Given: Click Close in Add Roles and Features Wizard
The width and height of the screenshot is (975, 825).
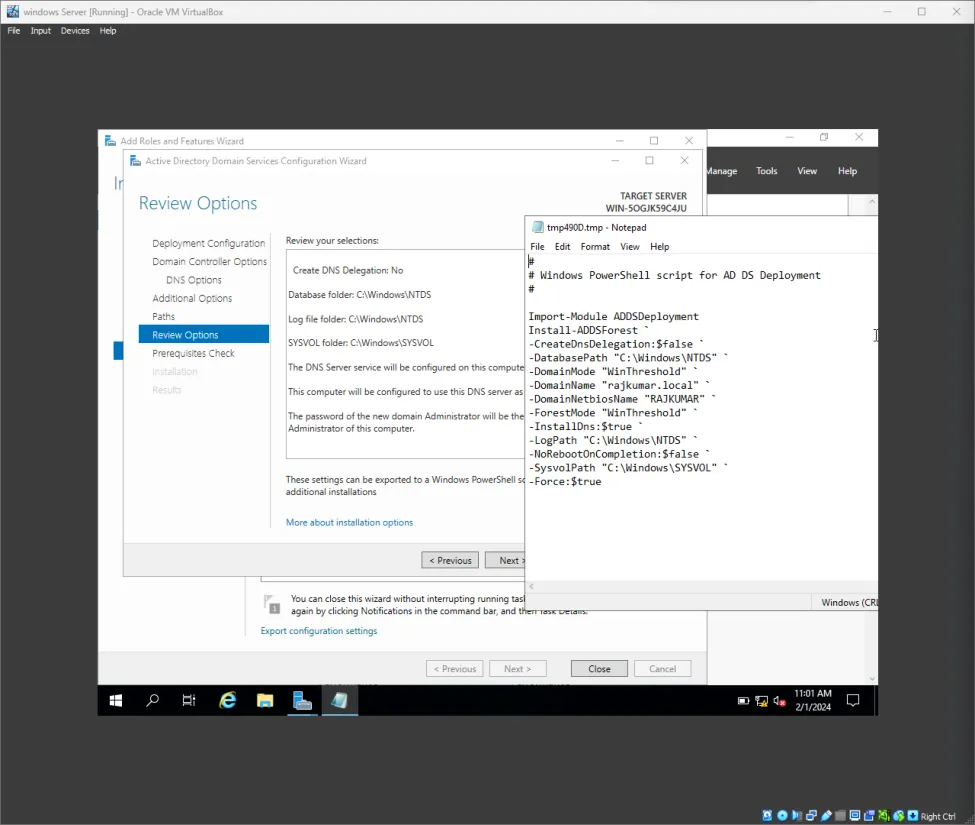Looking at the screenshot, I should pyautogui.click(x=599, y=669).
